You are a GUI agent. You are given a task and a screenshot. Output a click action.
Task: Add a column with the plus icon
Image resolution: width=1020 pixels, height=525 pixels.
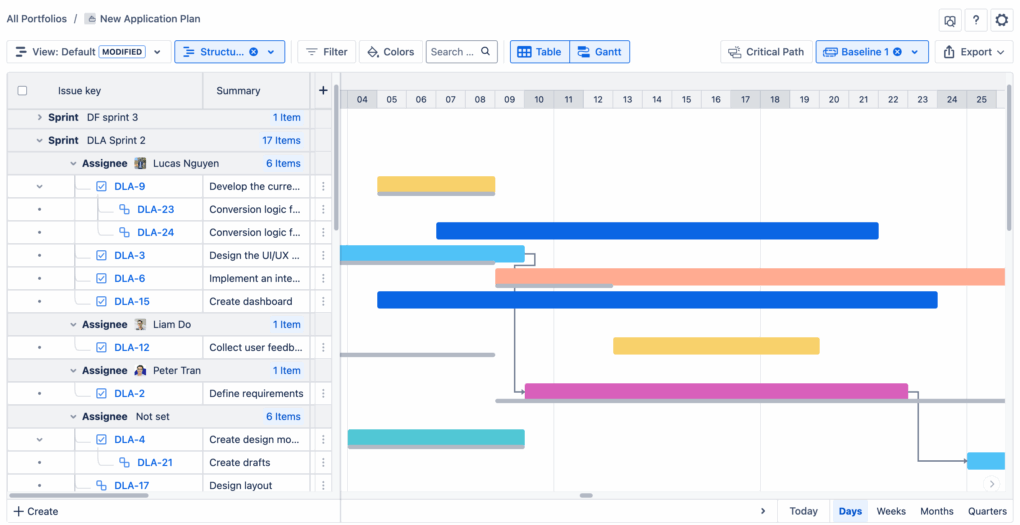click(x=323, y=90)
